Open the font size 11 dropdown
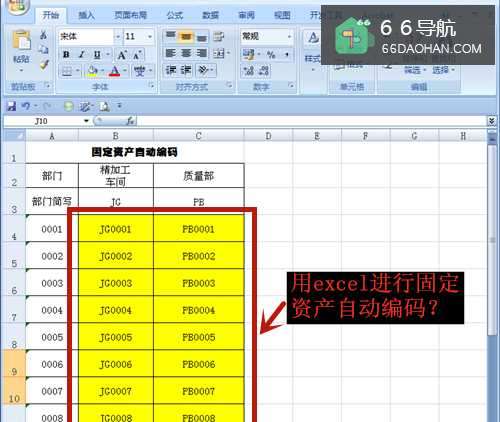Viewport: 500px width, 422px height. [x=150, y=36]
